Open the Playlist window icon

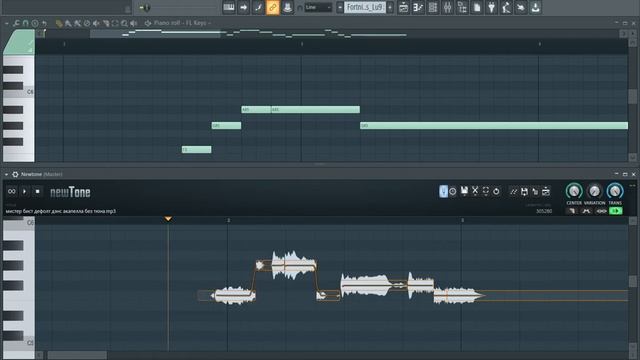(x=404, y=7)
